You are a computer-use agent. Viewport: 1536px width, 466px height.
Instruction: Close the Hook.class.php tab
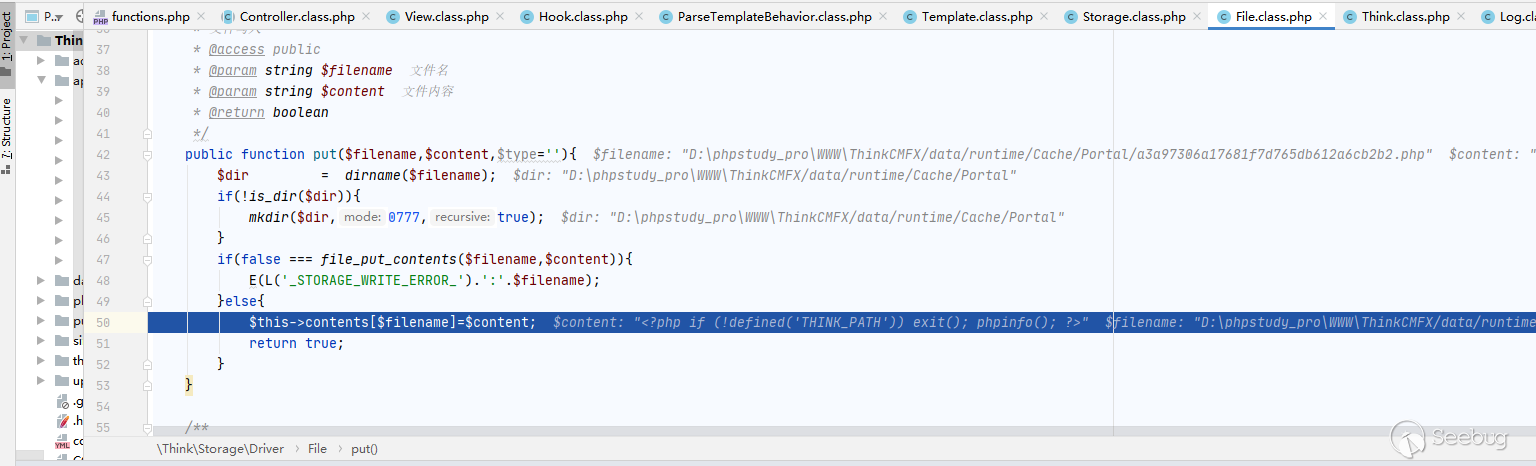(641, 17)
